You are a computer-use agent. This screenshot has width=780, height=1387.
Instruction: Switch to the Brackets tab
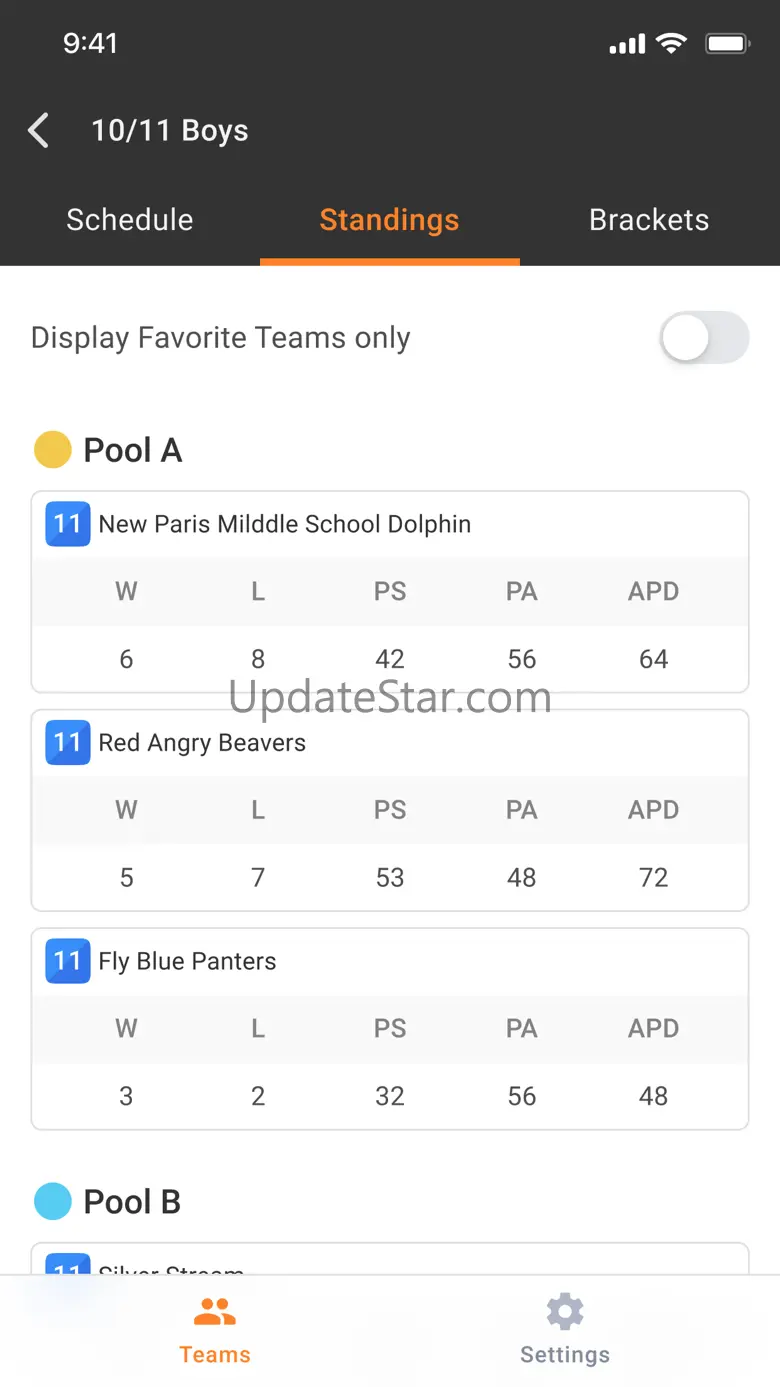pyautogui.click(x=649, y=220)
